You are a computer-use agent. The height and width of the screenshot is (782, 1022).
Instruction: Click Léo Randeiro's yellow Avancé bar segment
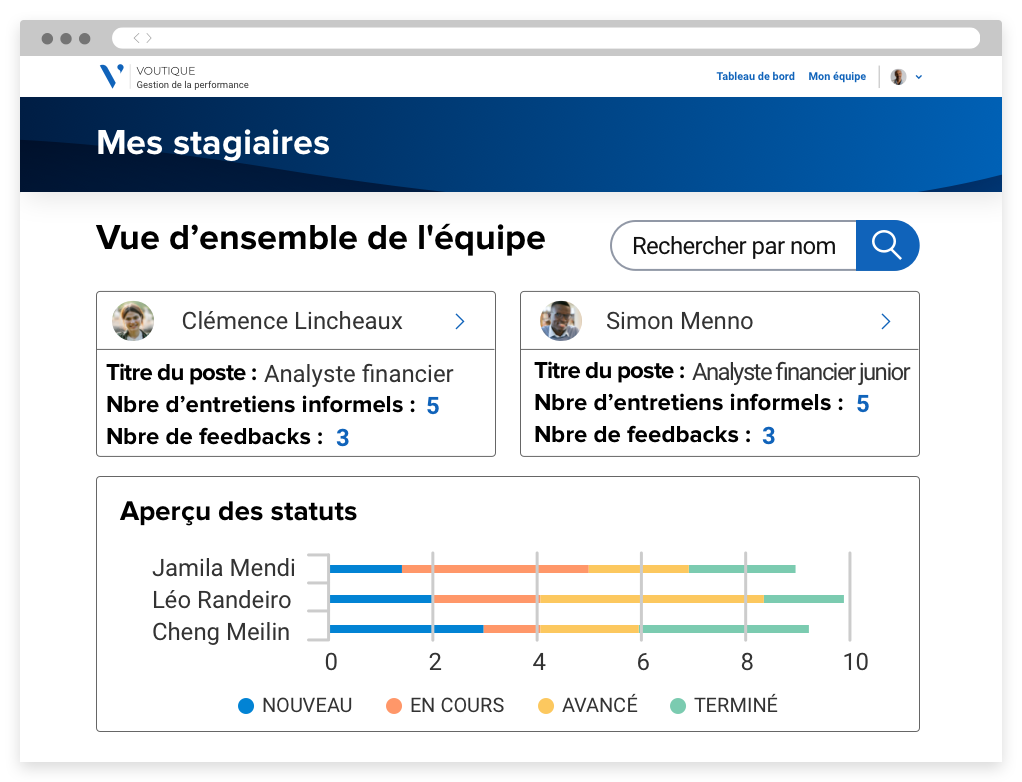pos(652,599)
